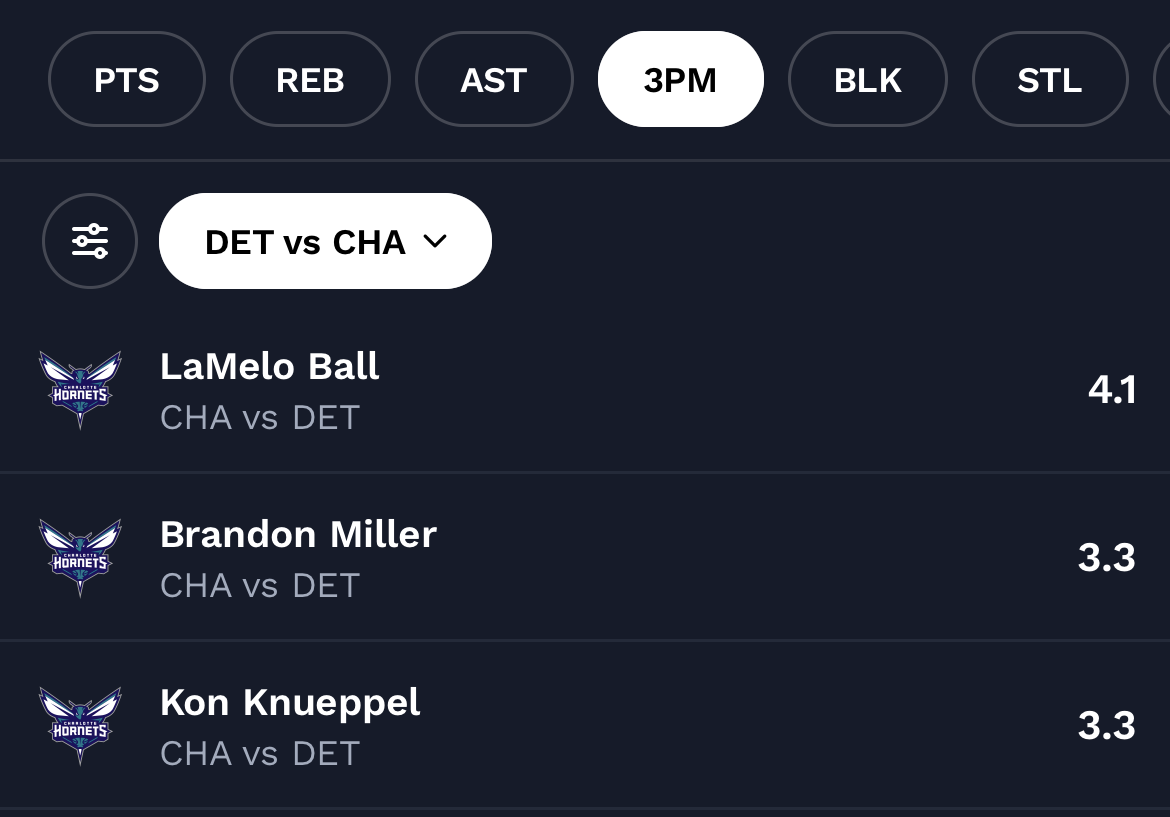The height and width of the screenshot is (817, 1170).
Task: Select the AST stat tab
Action: (x=494, y=80)
